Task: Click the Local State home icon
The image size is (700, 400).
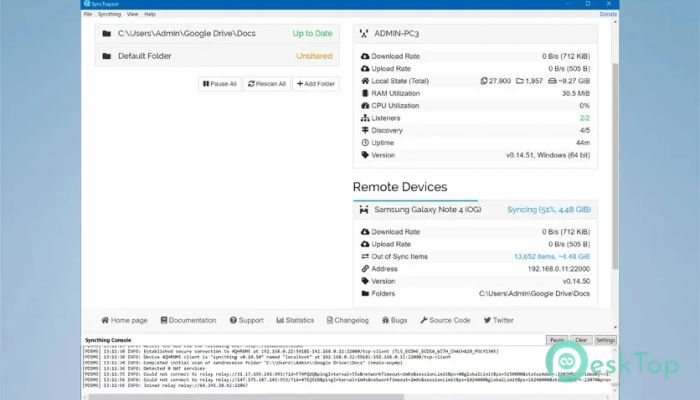Action: tap(365, 81)
